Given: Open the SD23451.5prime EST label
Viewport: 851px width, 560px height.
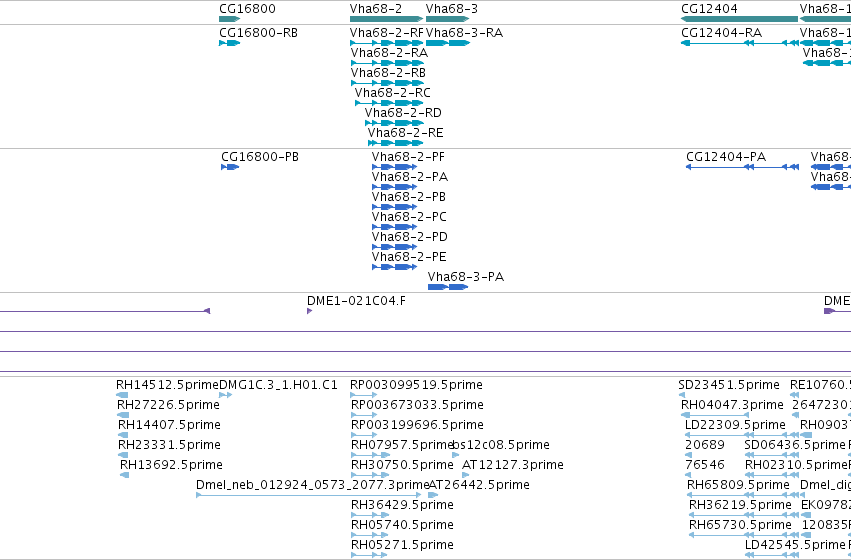Looking at the screenshot, I should click(729, 385).
